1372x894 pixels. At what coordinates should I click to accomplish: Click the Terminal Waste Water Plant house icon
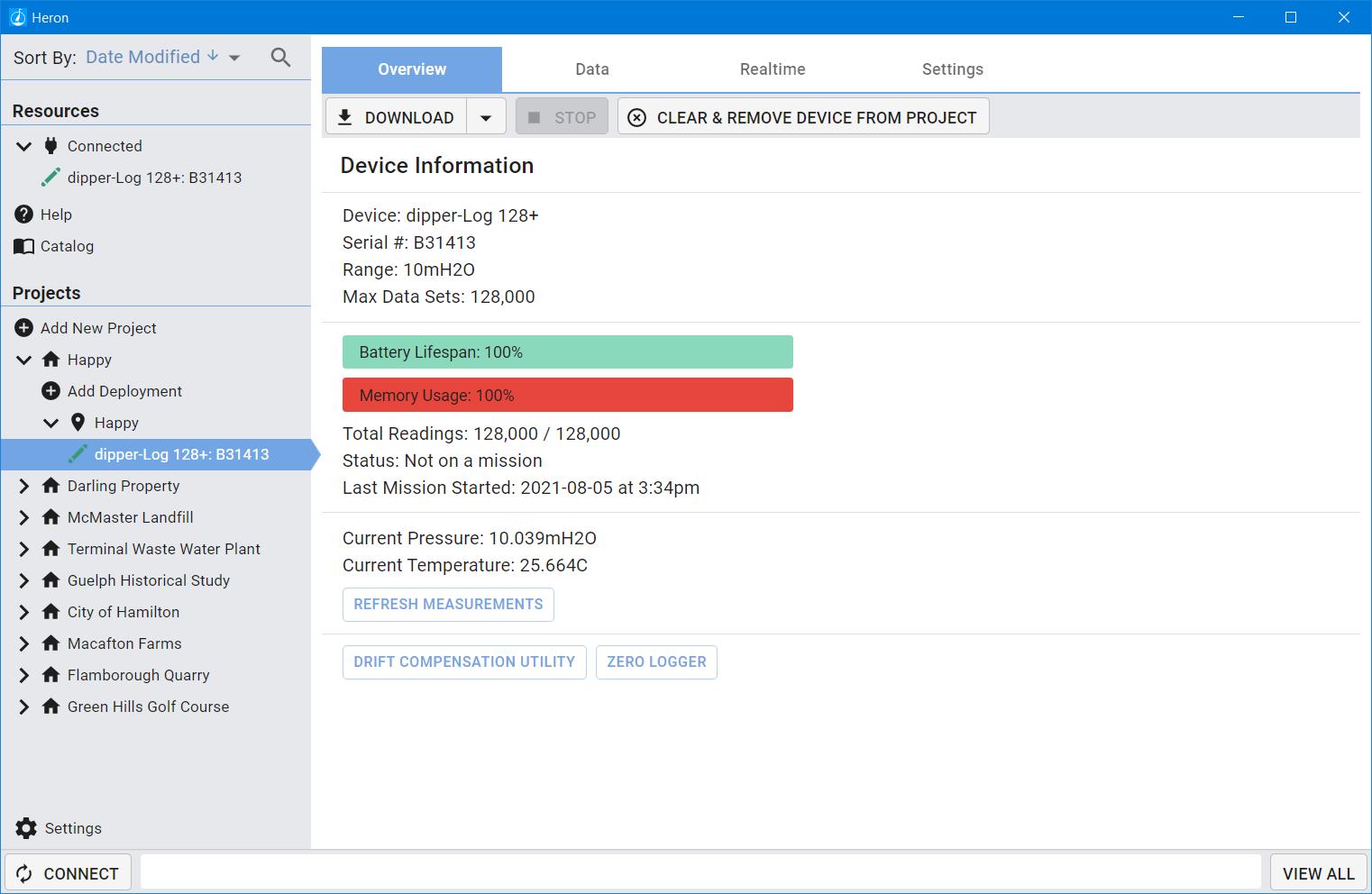(x=51, y=549)
